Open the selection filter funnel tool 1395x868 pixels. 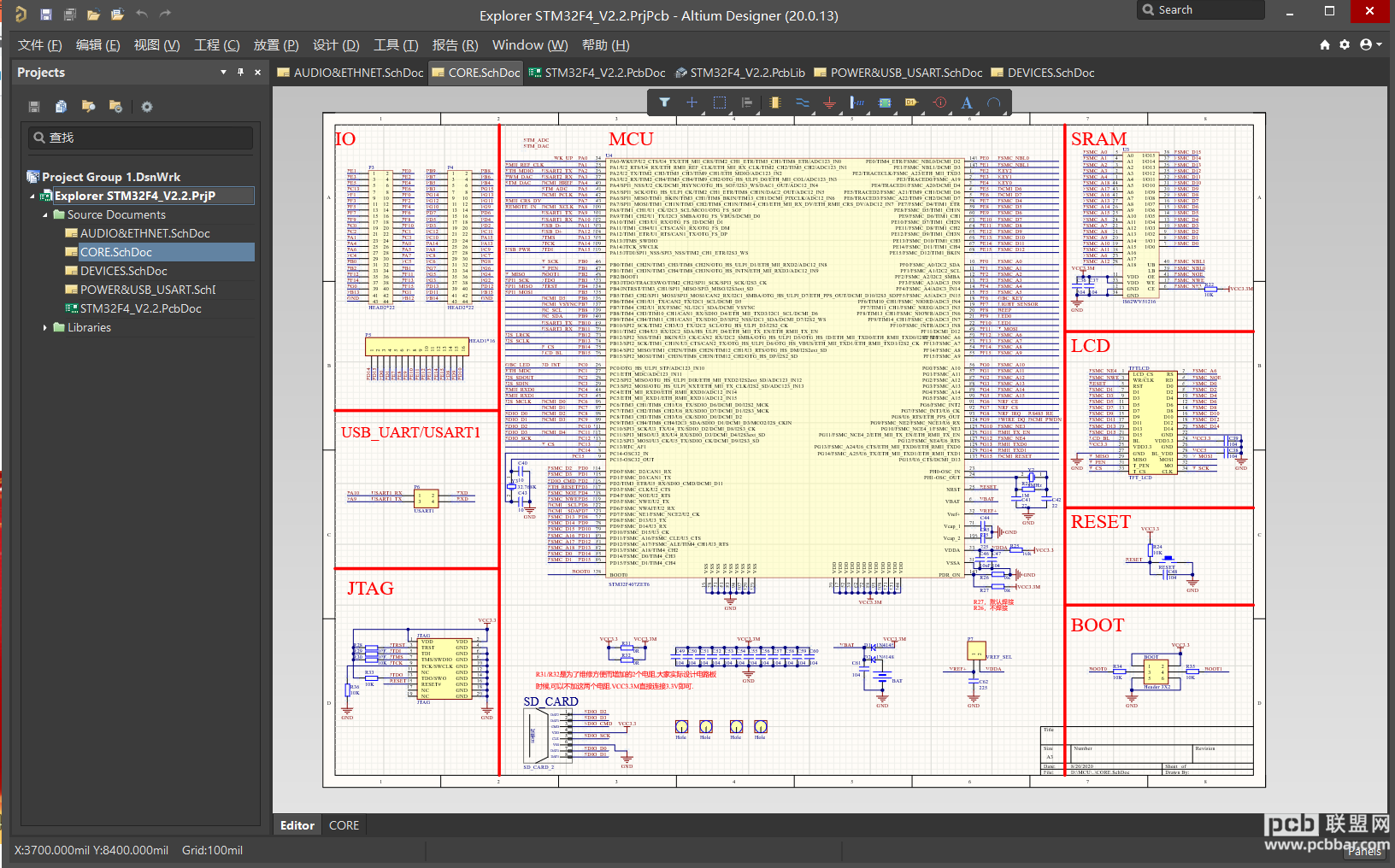[664, 103]
